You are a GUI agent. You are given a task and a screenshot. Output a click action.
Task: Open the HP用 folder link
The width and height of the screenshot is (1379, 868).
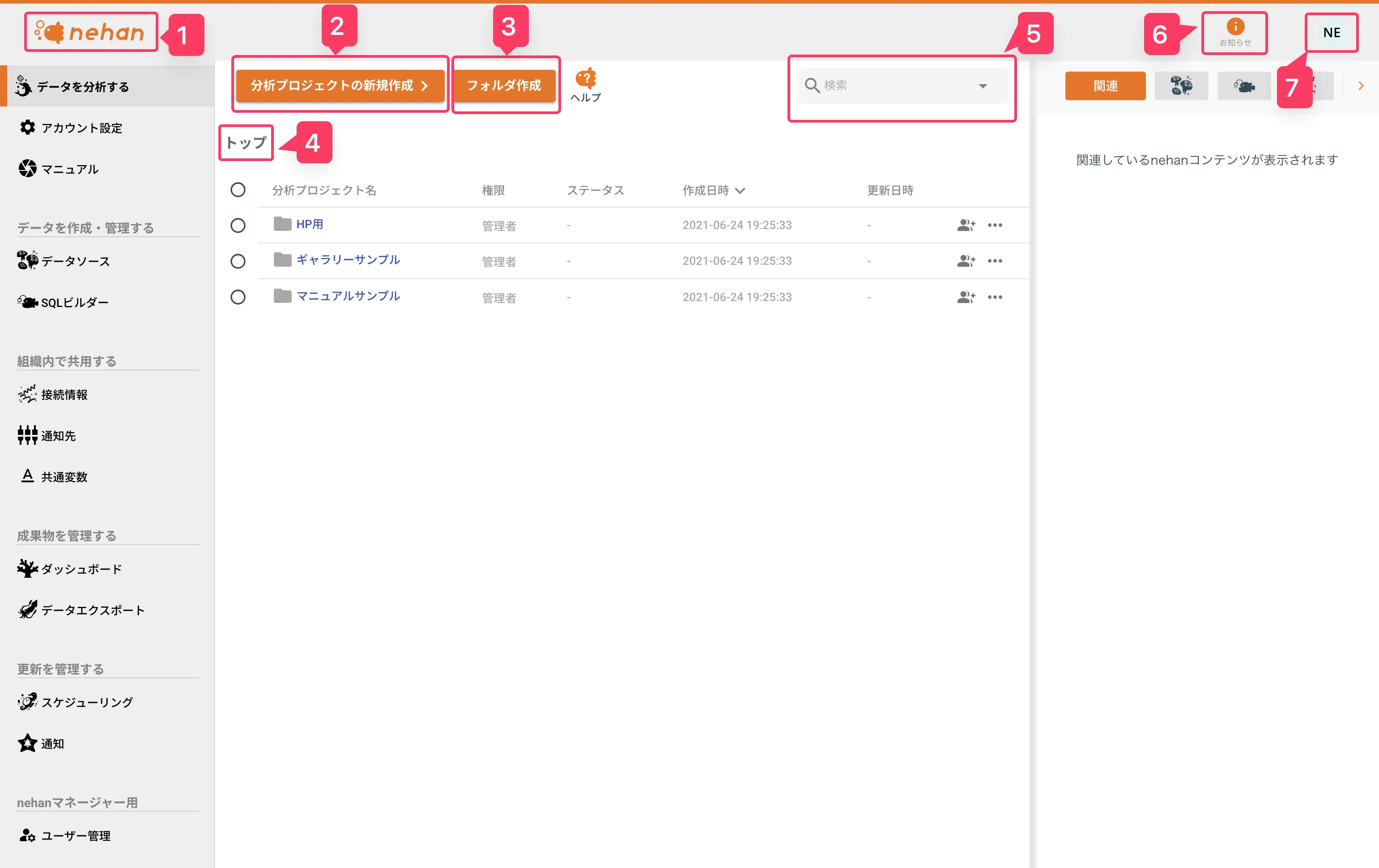point(310,225)
